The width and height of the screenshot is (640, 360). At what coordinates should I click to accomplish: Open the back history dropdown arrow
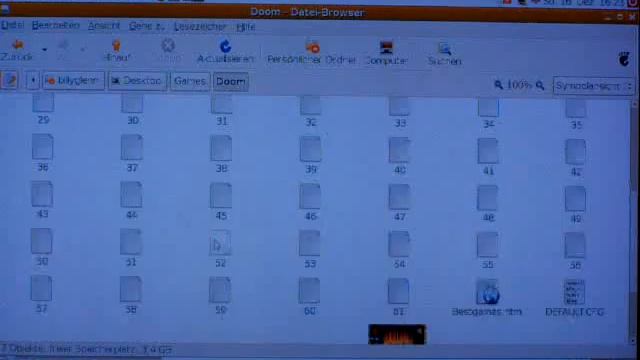[44, 50]
